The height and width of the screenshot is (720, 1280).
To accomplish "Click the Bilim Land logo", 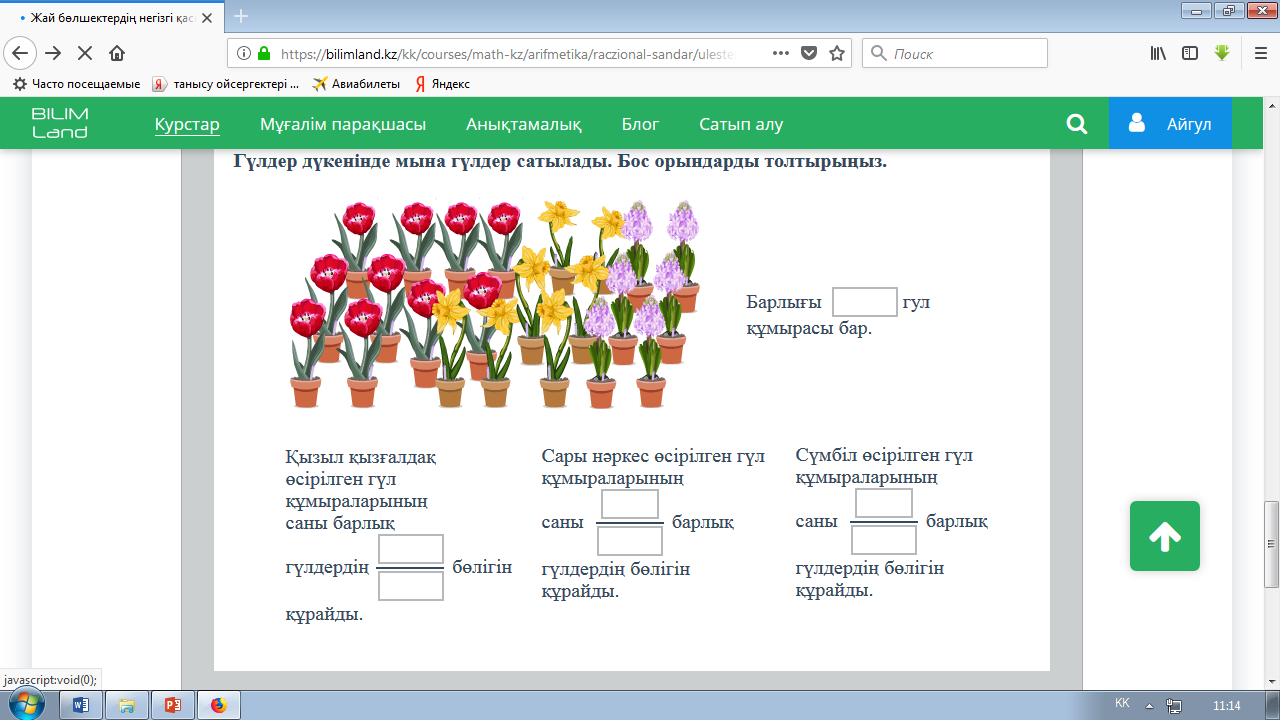I will coord(60,123).
